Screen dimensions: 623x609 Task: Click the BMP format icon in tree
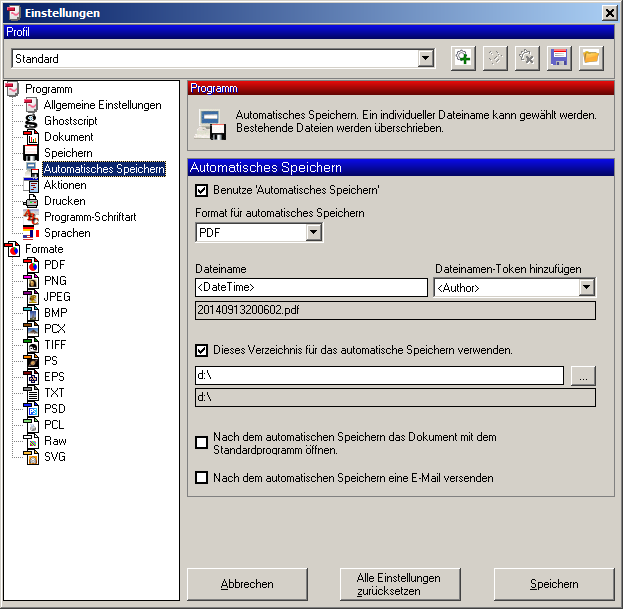[x=31, y=313]
